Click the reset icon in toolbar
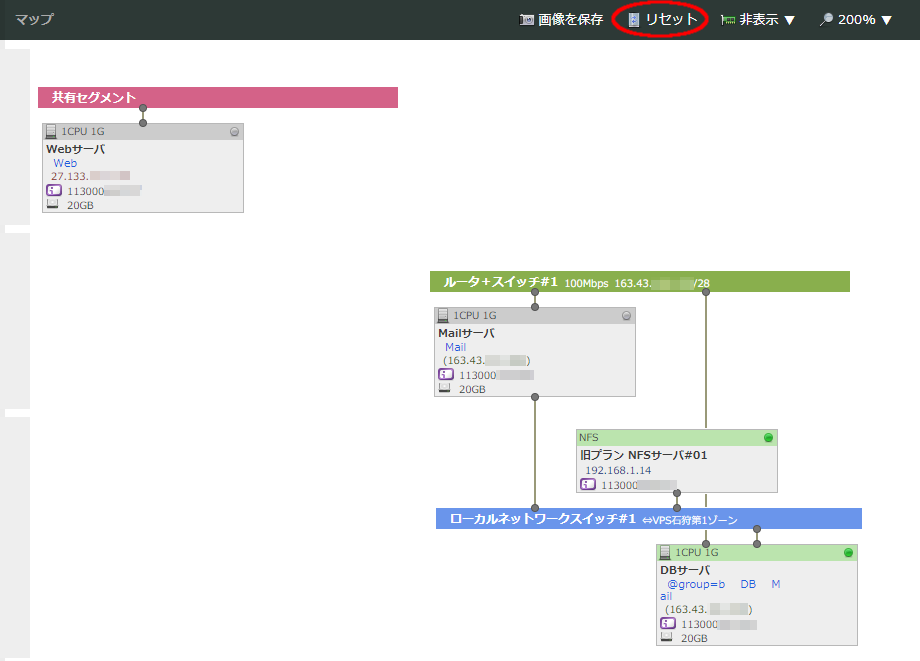The width and height of the screenshot is (920, 661). 633,20
